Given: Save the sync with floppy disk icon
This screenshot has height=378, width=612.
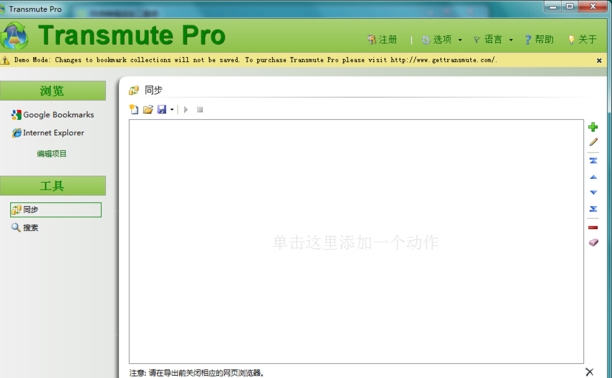Looking at the screenshot, I should (162, 109).
